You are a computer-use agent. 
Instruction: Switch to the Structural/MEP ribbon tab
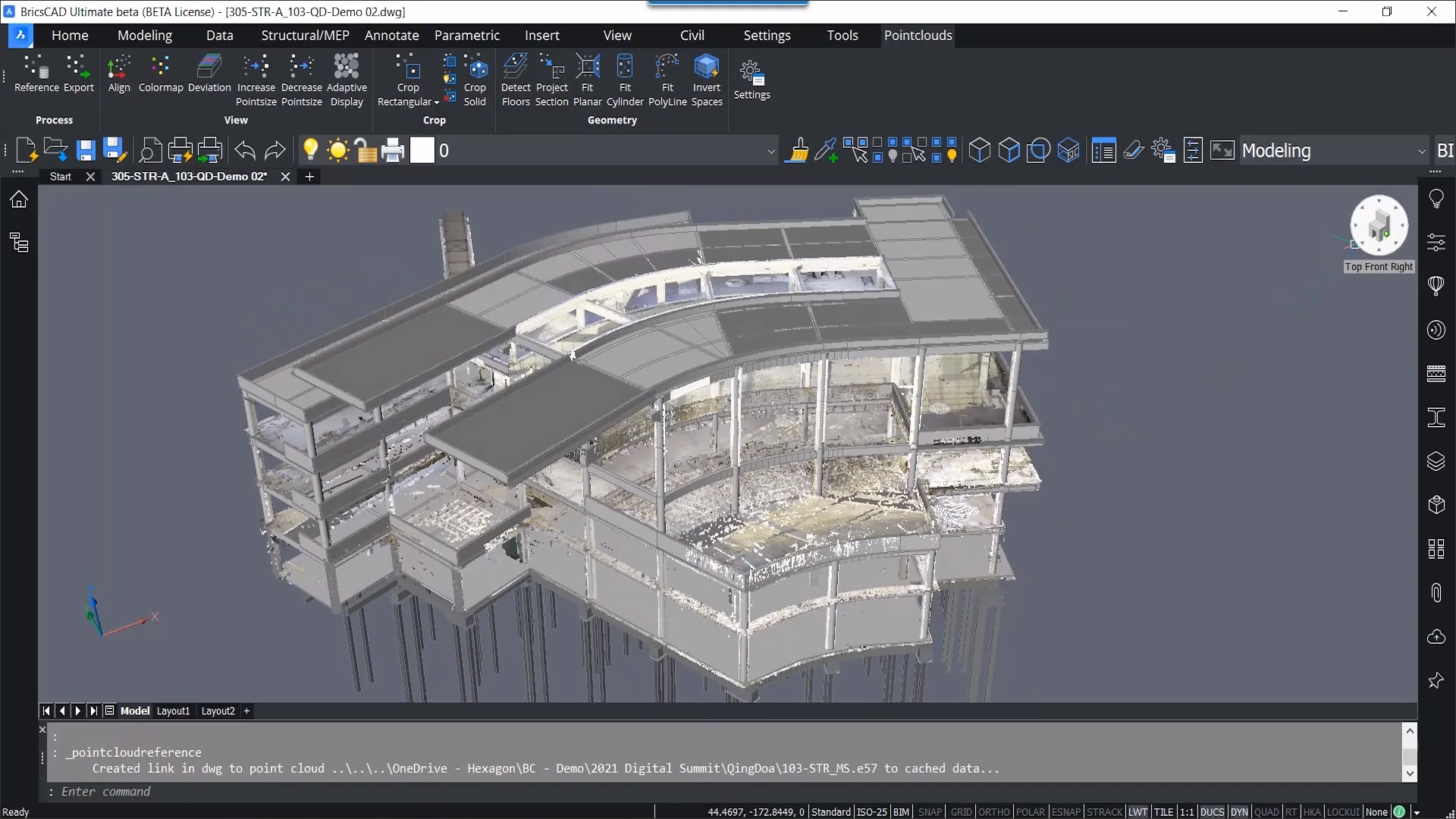pos(305,35)
